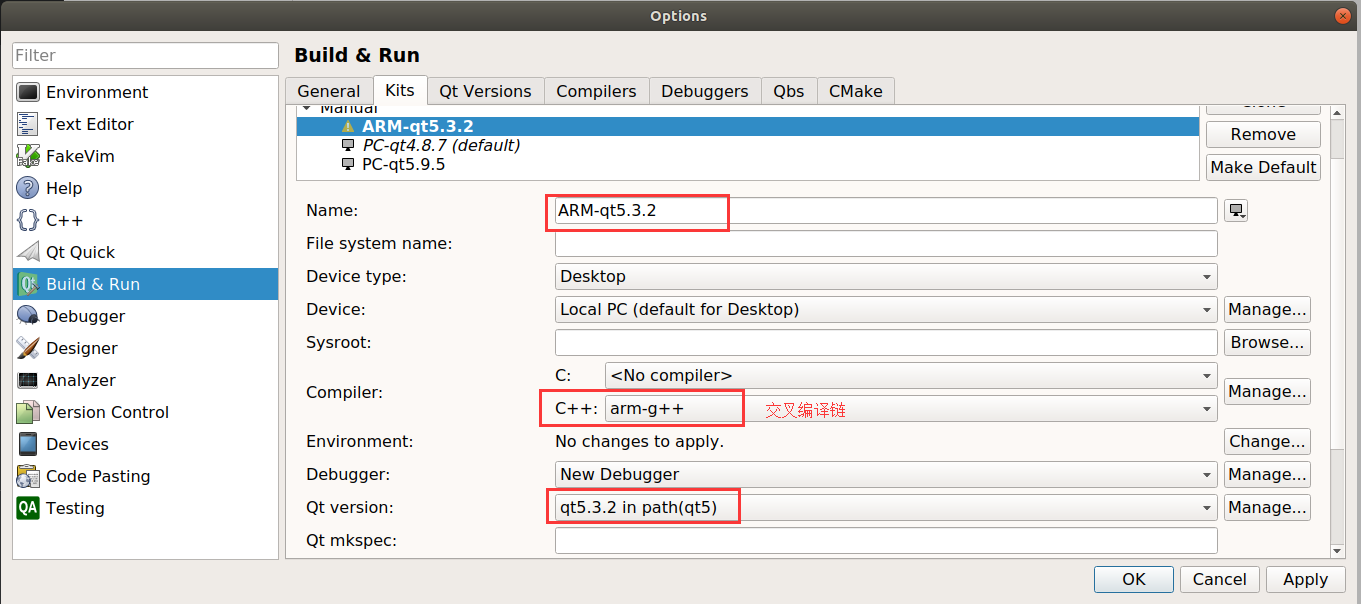
Task: Open the Qt Versions tab
Action: [485, 91]
